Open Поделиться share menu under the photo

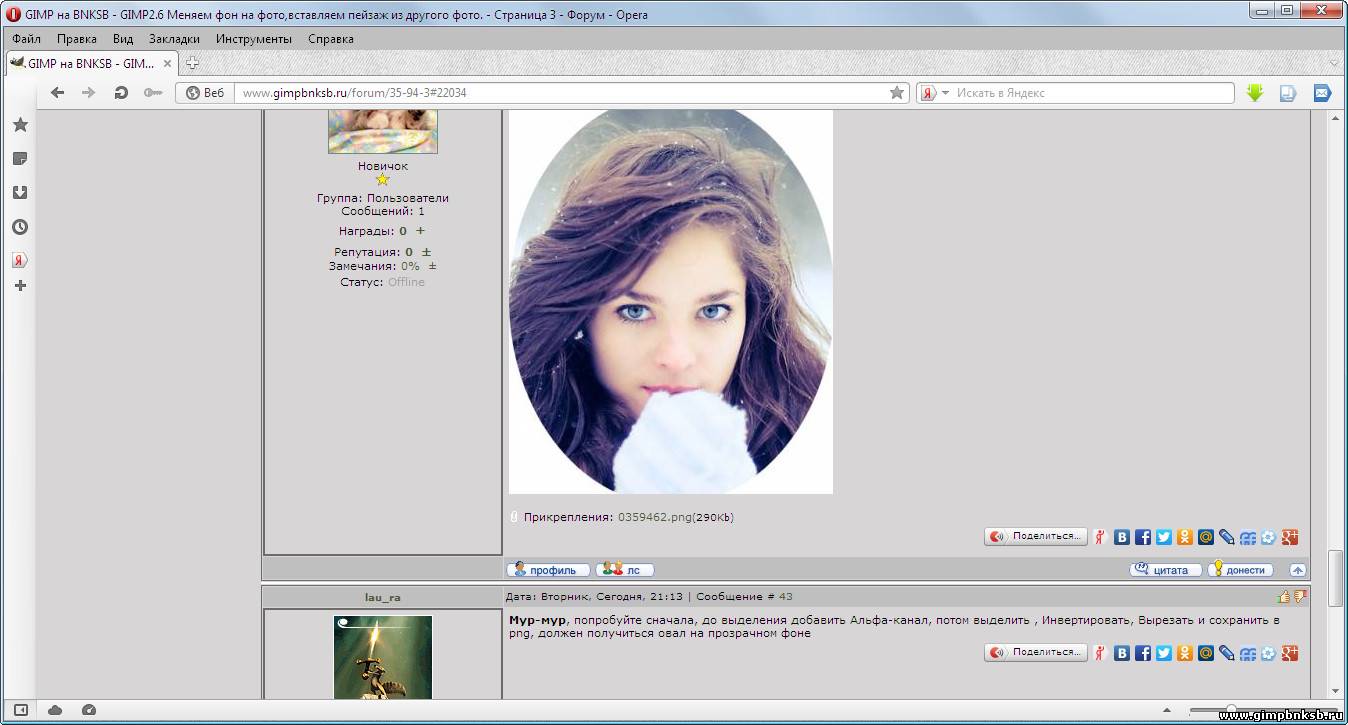tap(1035, 537)
